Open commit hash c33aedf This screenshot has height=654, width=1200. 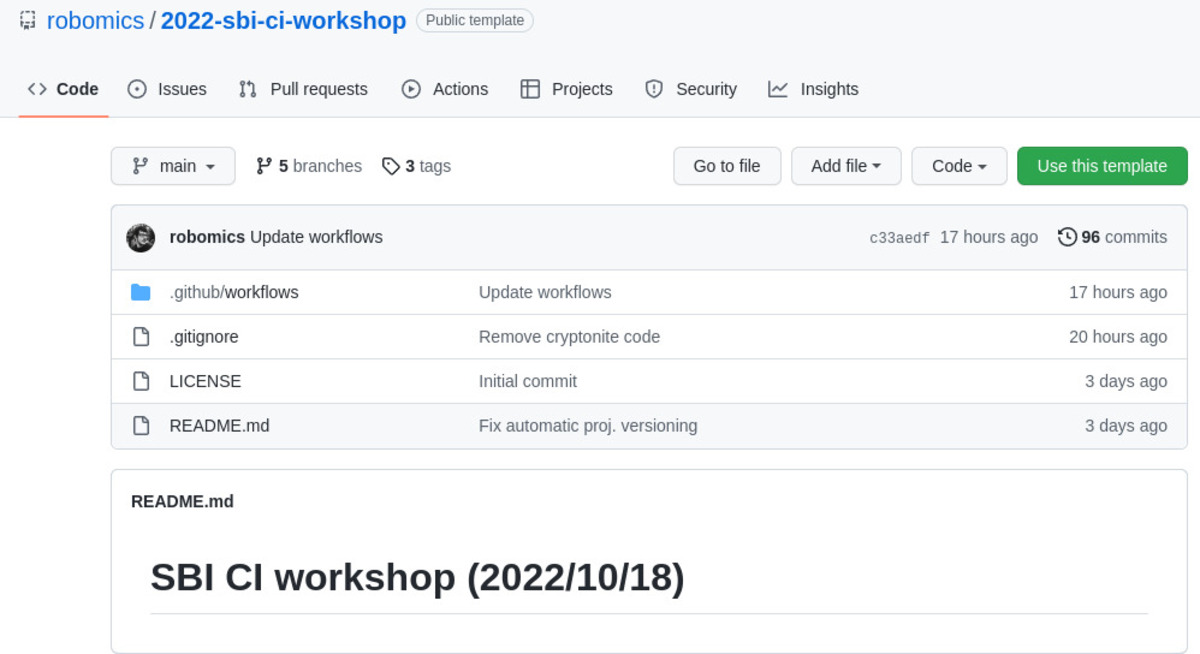click(x=899, y=238)
